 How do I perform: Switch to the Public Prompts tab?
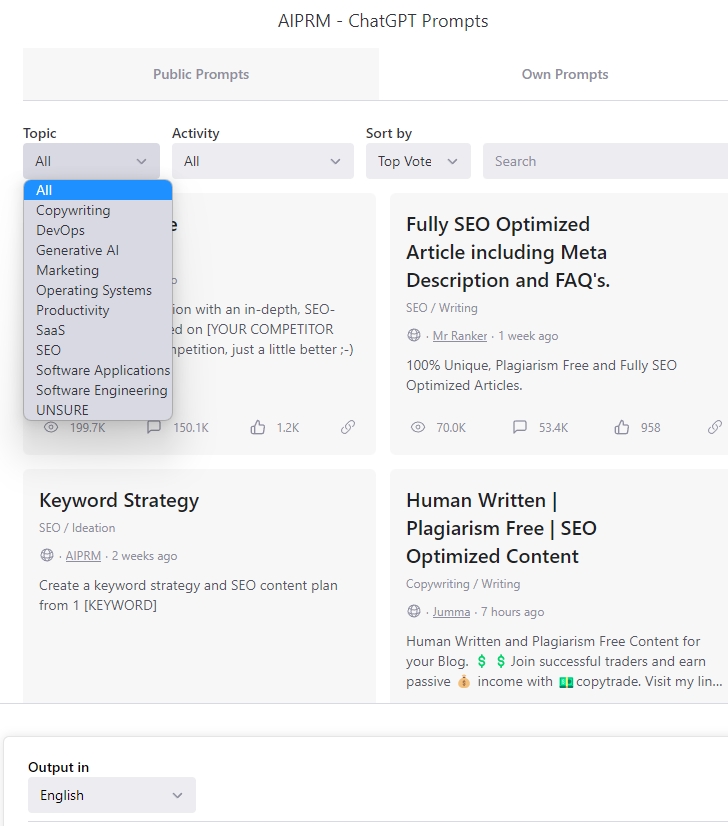(x=201, y=74)
